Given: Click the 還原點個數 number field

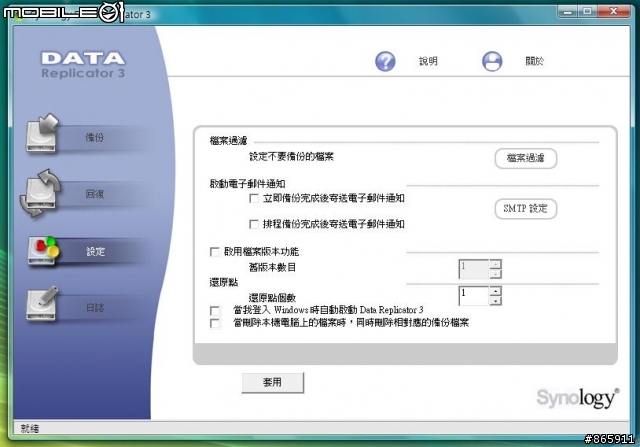Looking at the screenshot, I should (474, 296).
